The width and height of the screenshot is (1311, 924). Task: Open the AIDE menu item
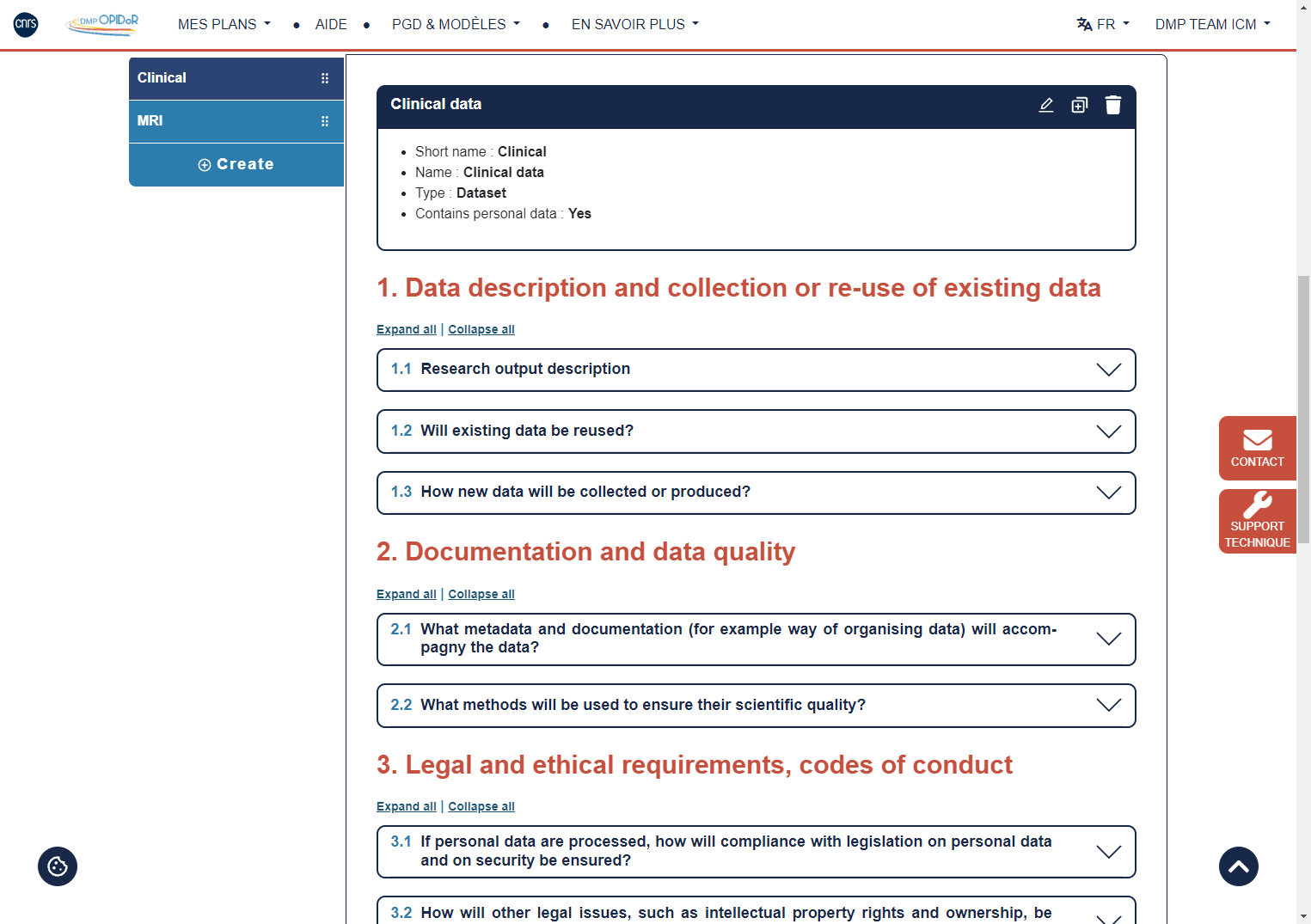[x=331, y=24]
